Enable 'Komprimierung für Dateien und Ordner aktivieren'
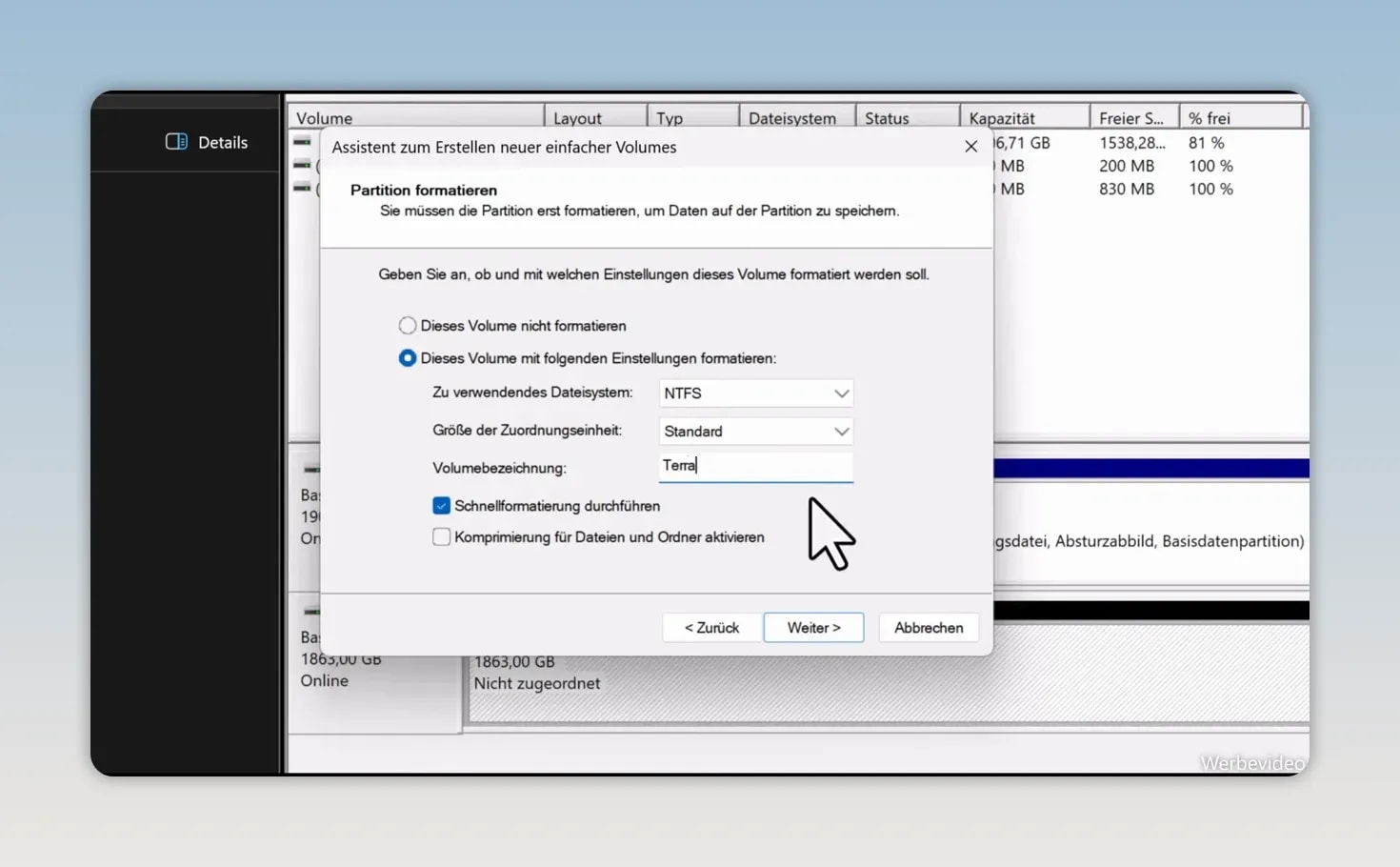 coord(441,537)
